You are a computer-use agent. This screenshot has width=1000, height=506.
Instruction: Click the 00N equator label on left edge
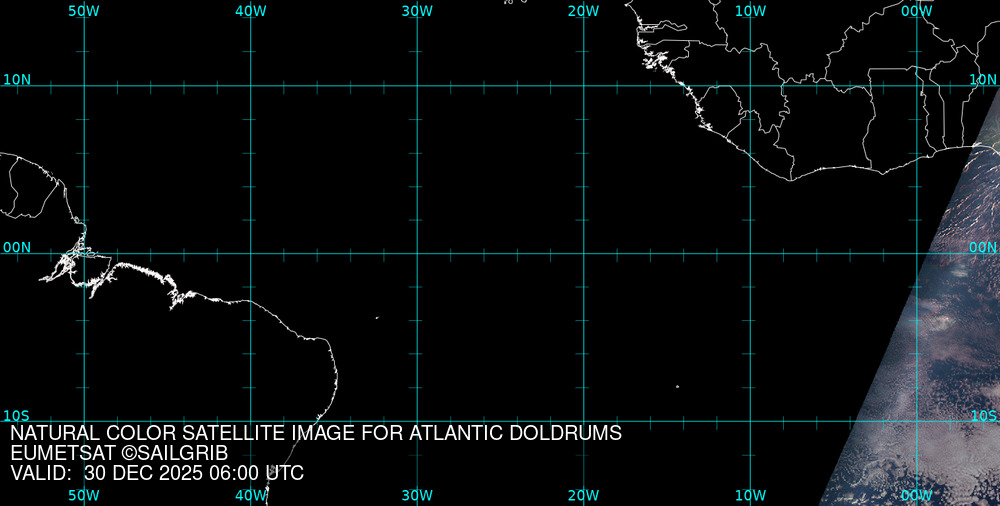16,247
